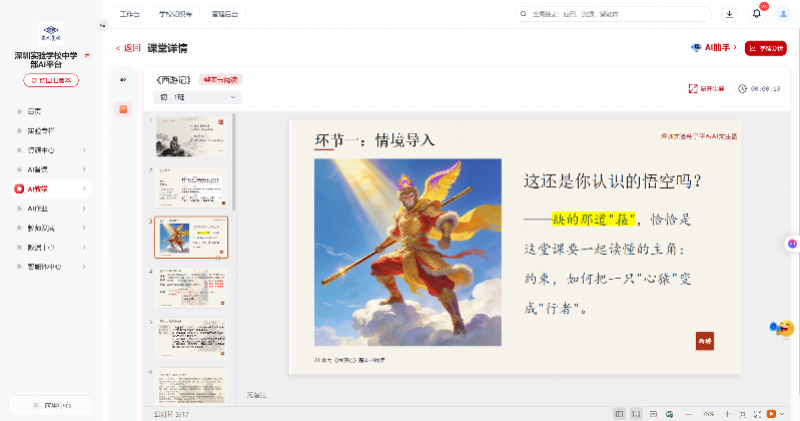Click the 75% zoom level value
800x421 pixels.
(x=708, y=414)
